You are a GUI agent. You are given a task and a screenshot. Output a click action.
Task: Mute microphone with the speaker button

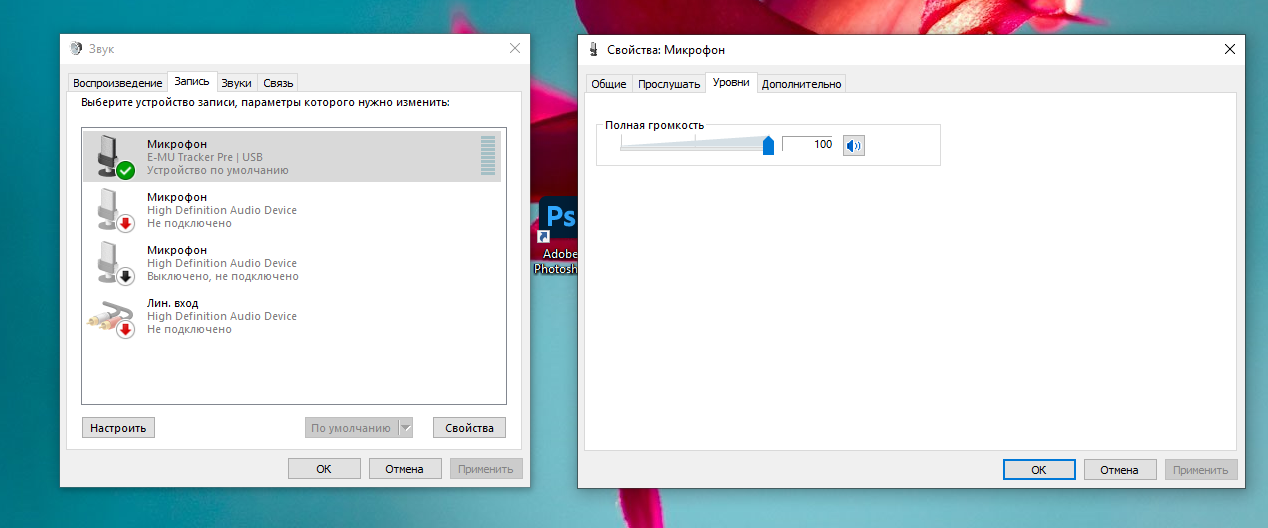853,146
